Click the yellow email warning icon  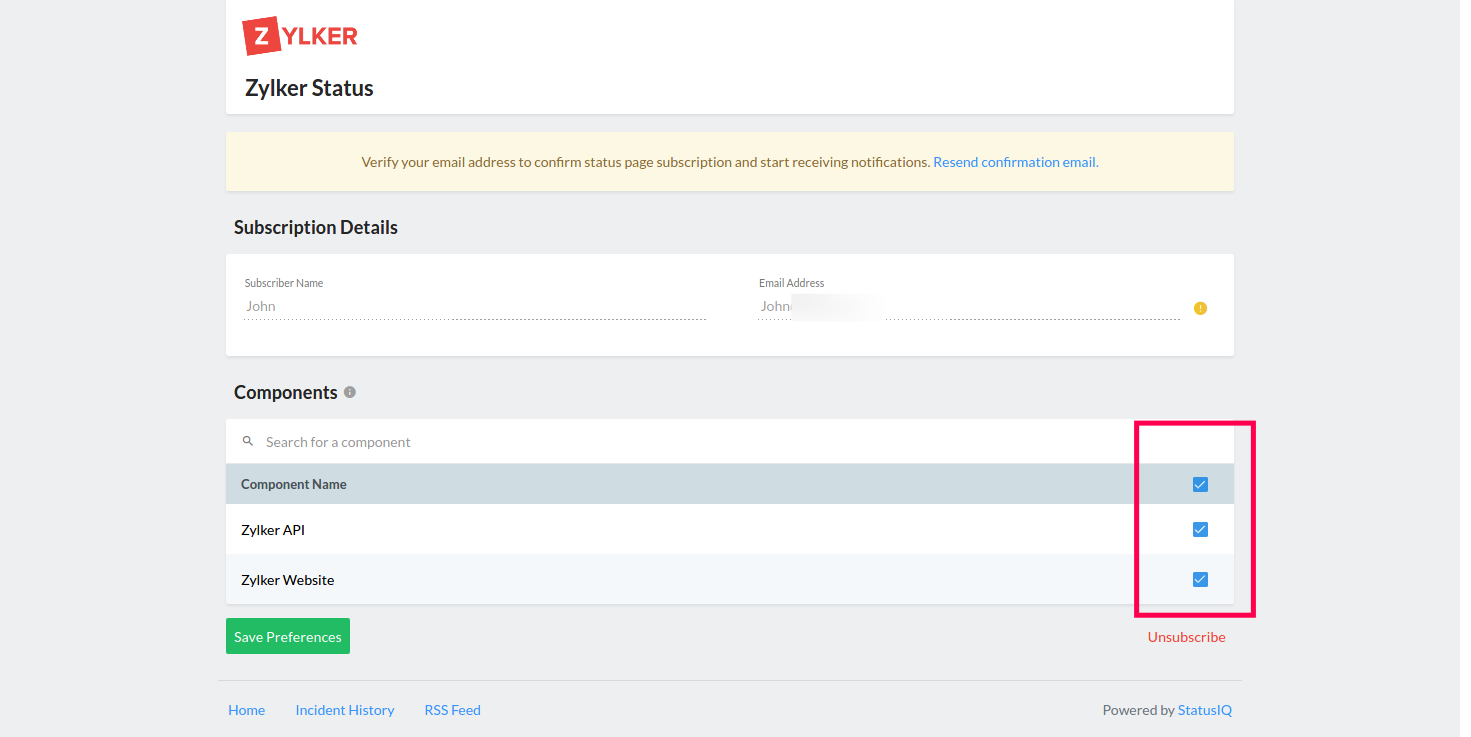(1200, 308)
